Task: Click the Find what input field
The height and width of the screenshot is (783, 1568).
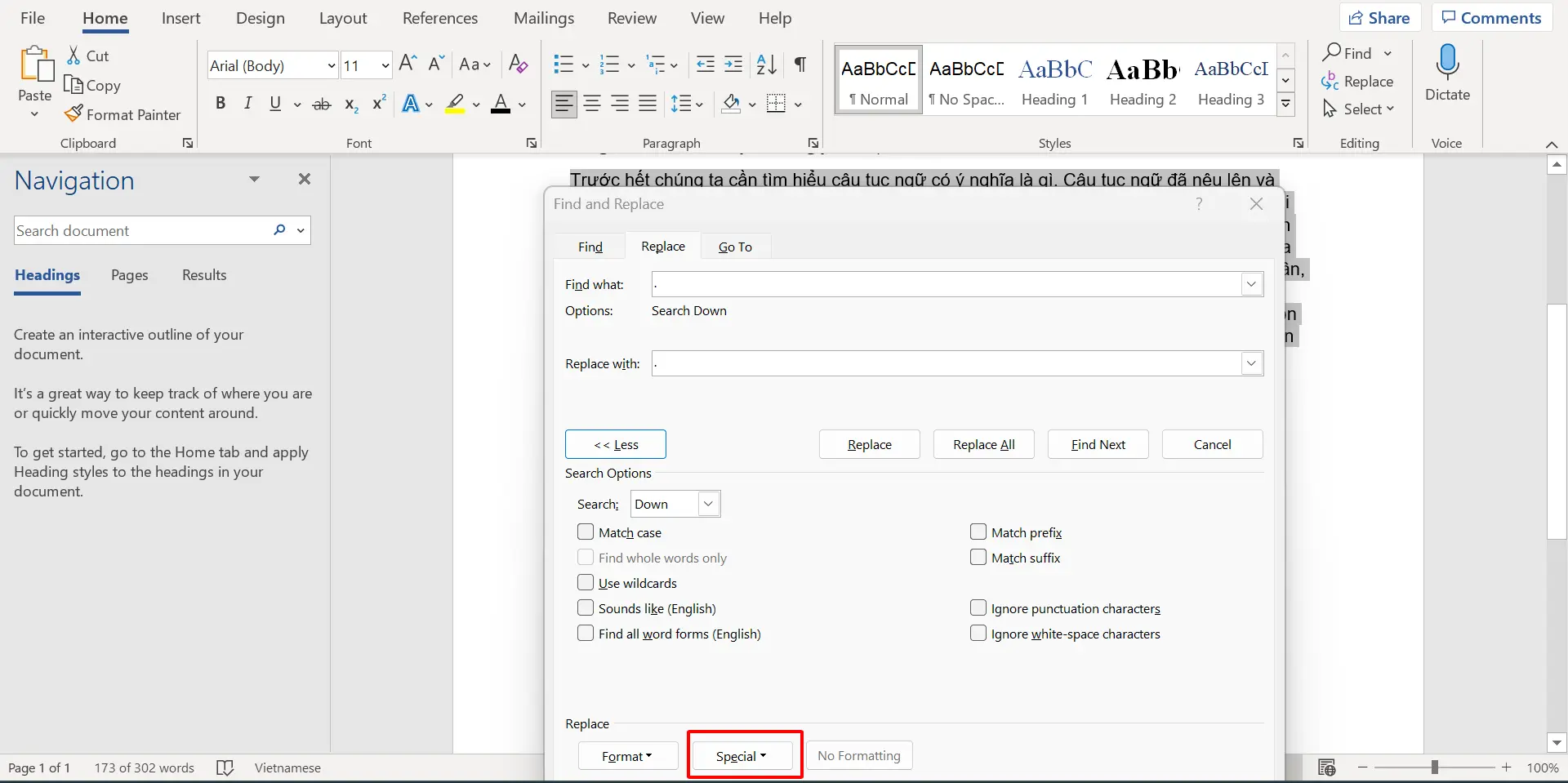Action: (x=947, y=284)
